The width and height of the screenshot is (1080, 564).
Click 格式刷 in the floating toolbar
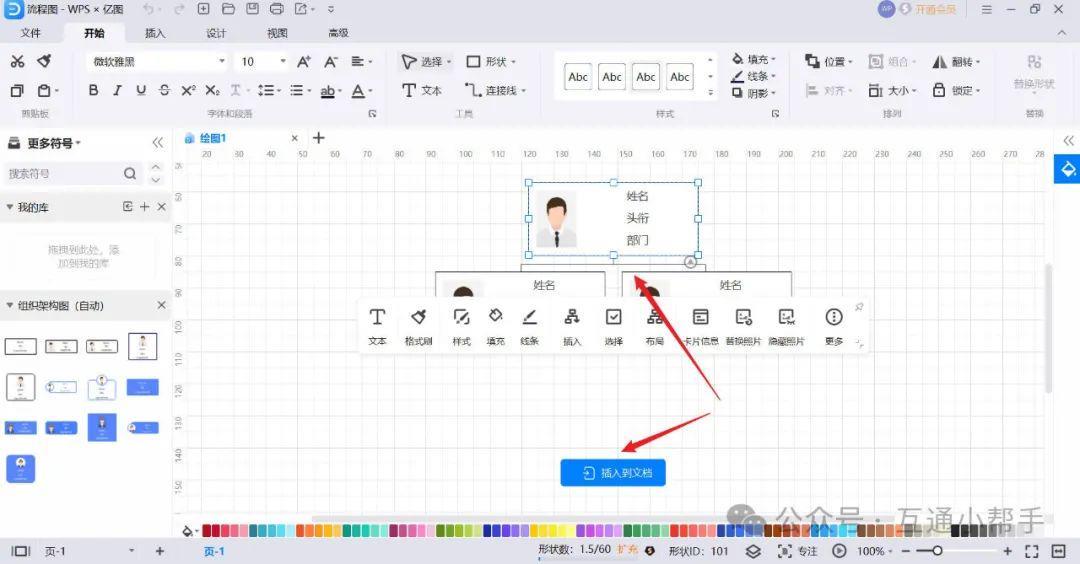coord(418,326)
